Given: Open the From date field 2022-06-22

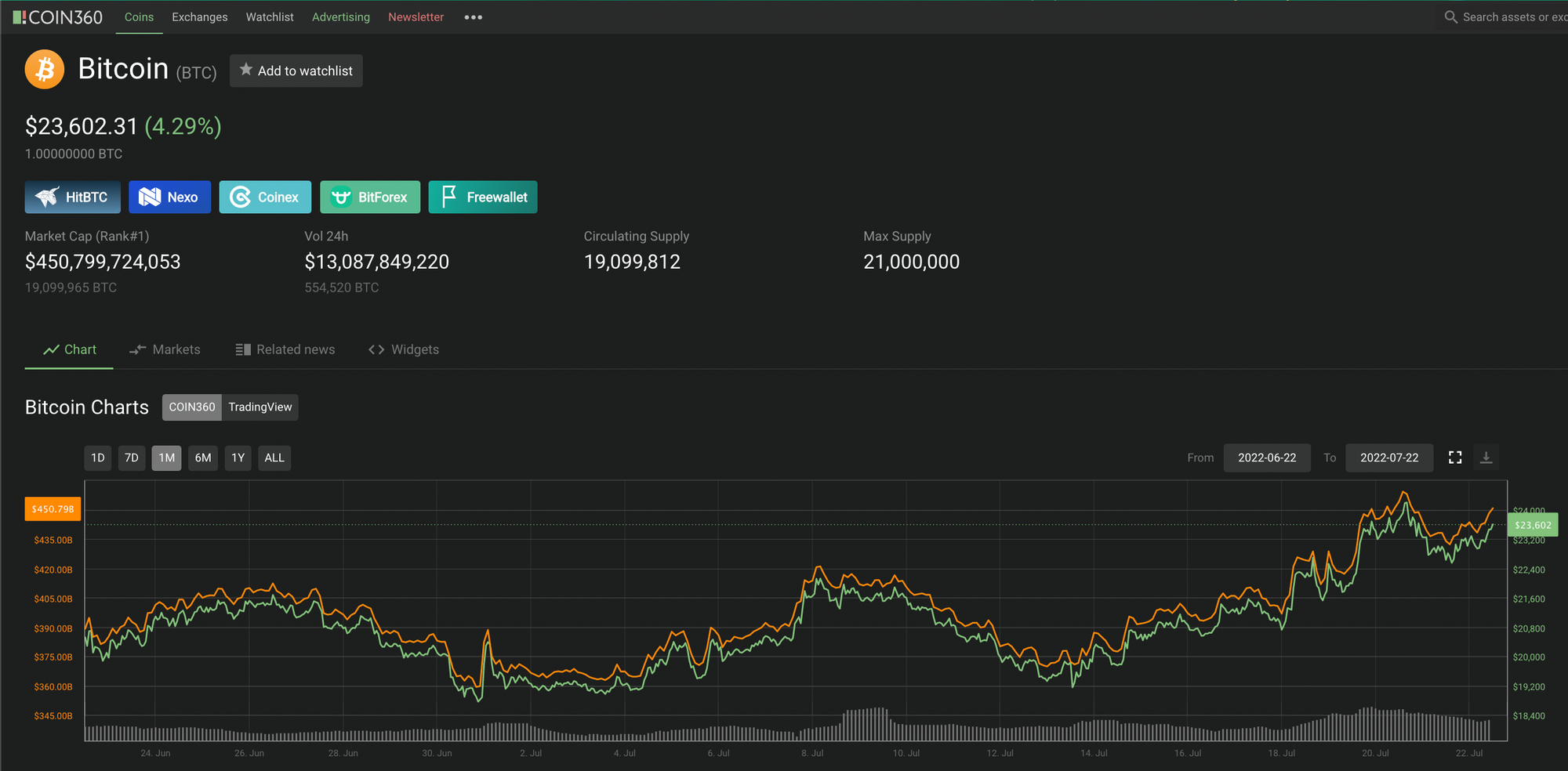Looking at the screenshot, I should pyautogui.click(x=1267, y=458).
